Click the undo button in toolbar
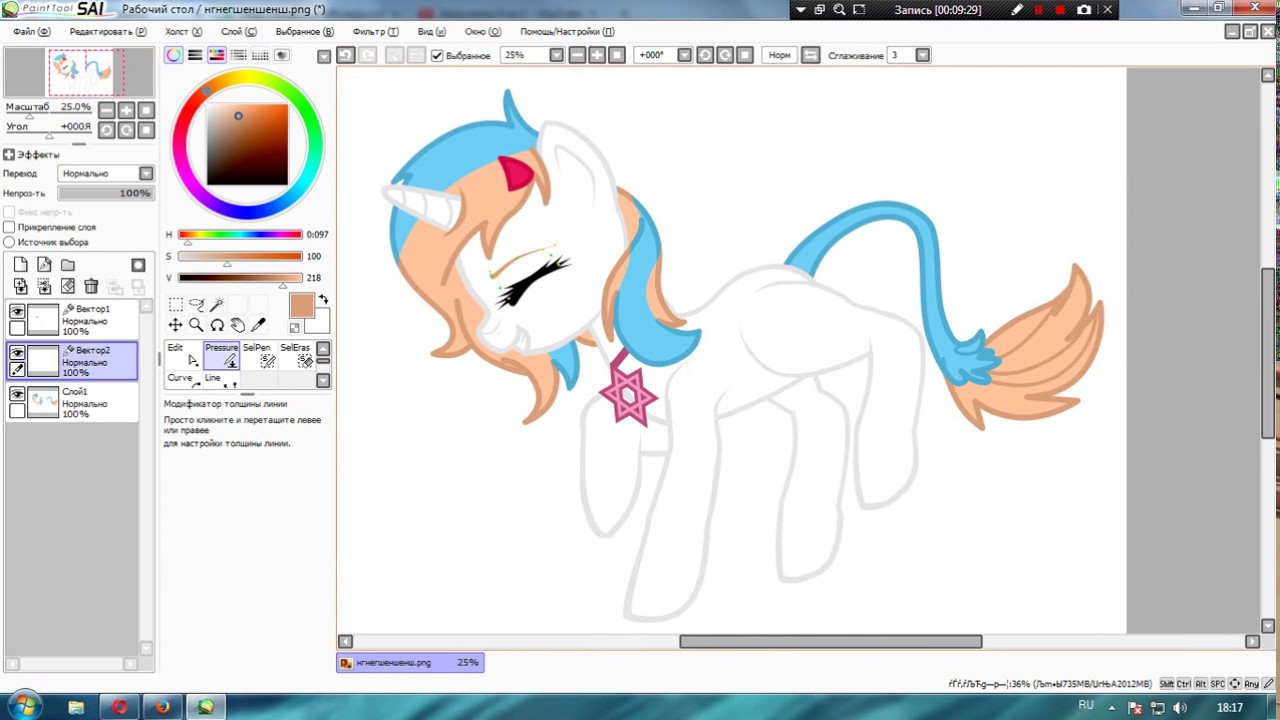1280x720 pixels. [346, 55]
